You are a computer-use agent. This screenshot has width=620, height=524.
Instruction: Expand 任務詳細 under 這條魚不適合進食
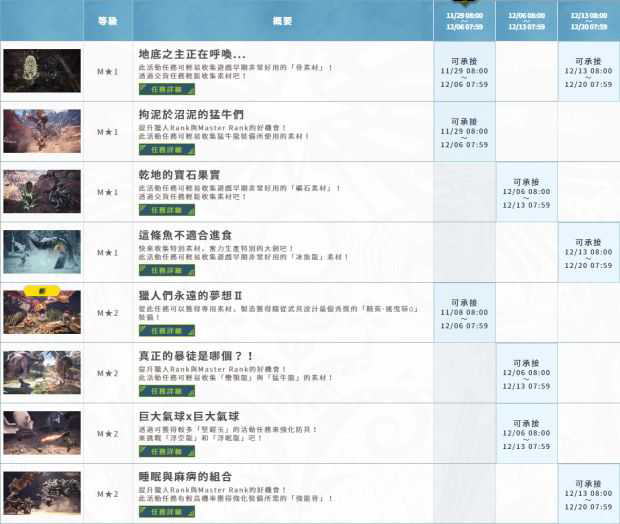(x=160, y=270)
